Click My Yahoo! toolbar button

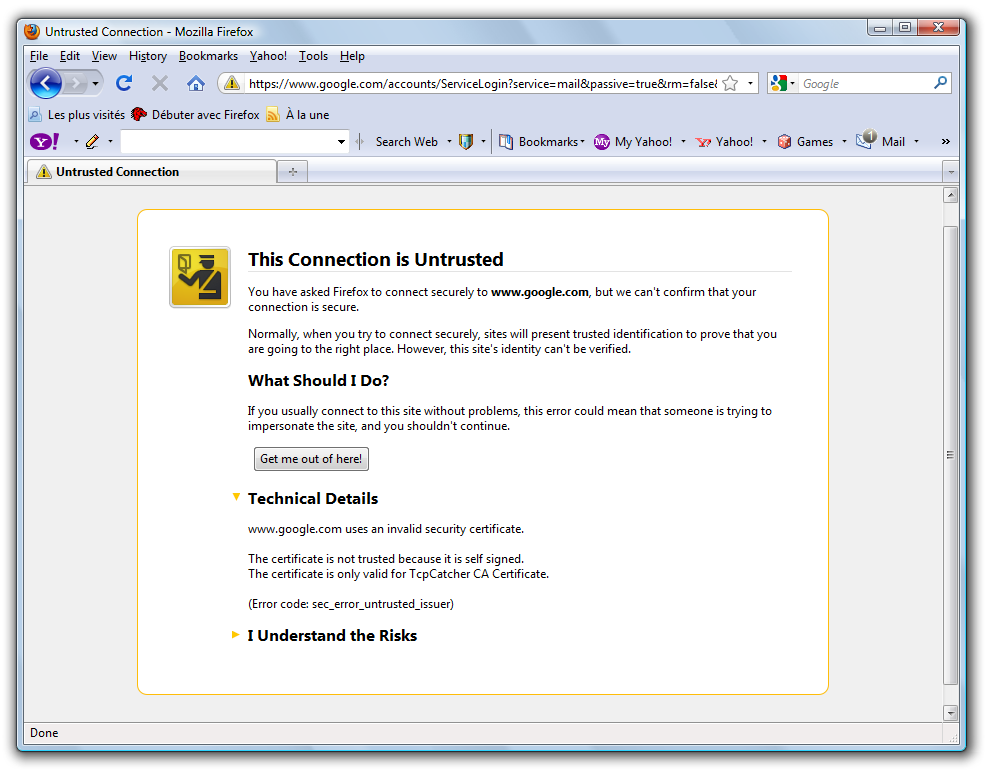633,142
